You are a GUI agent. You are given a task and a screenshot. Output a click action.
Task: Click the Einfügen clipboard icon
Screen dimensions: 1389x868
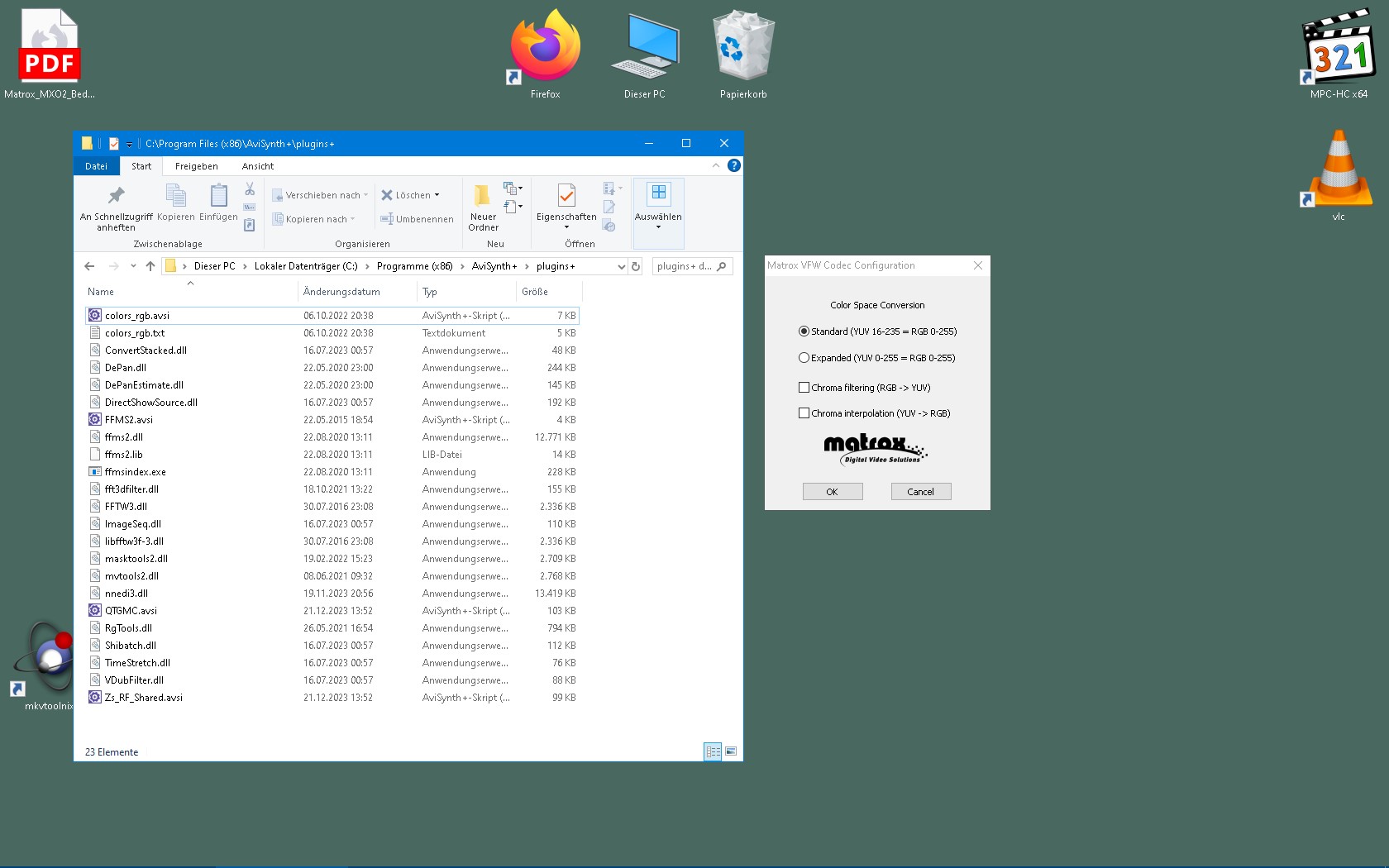click(x=218, y=196)
